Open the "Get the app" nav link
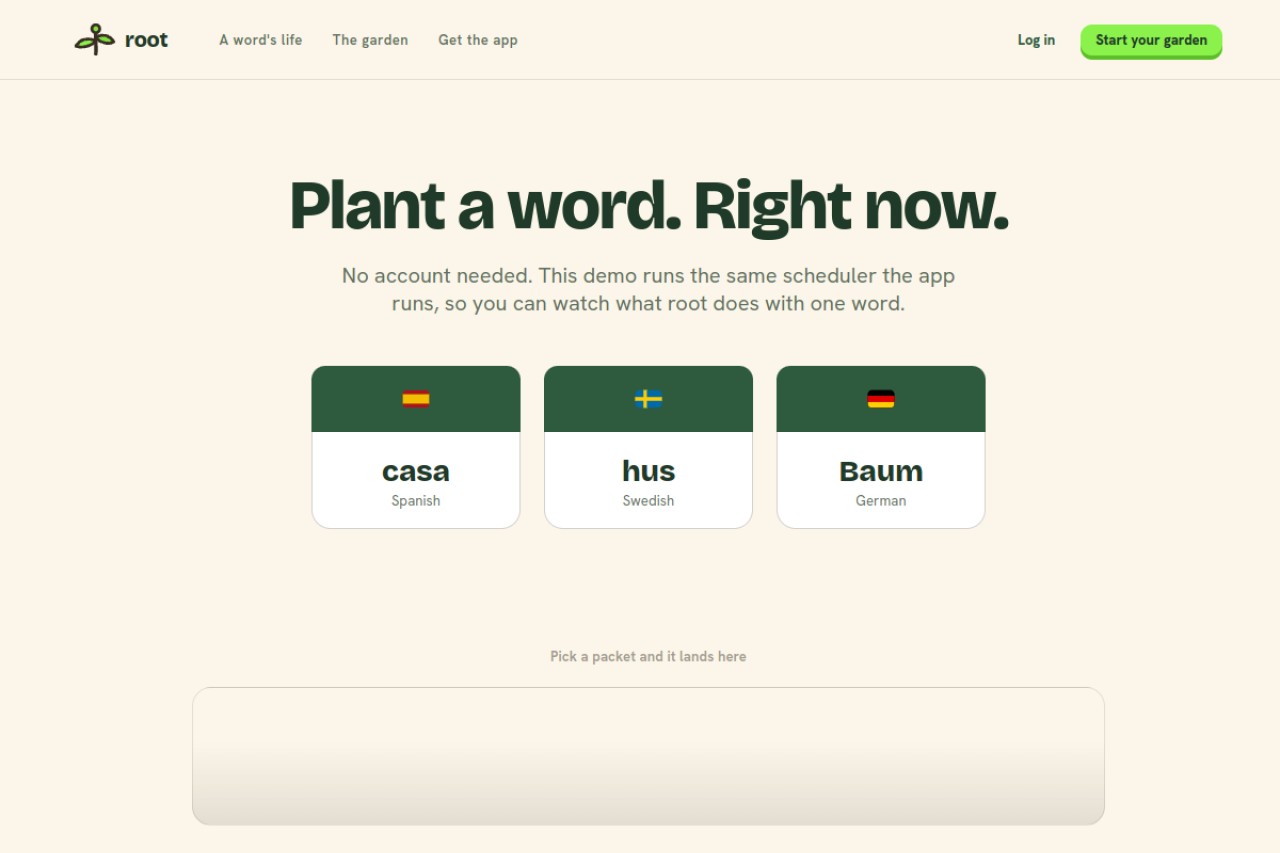1280x853 pixels. [478, 40]
